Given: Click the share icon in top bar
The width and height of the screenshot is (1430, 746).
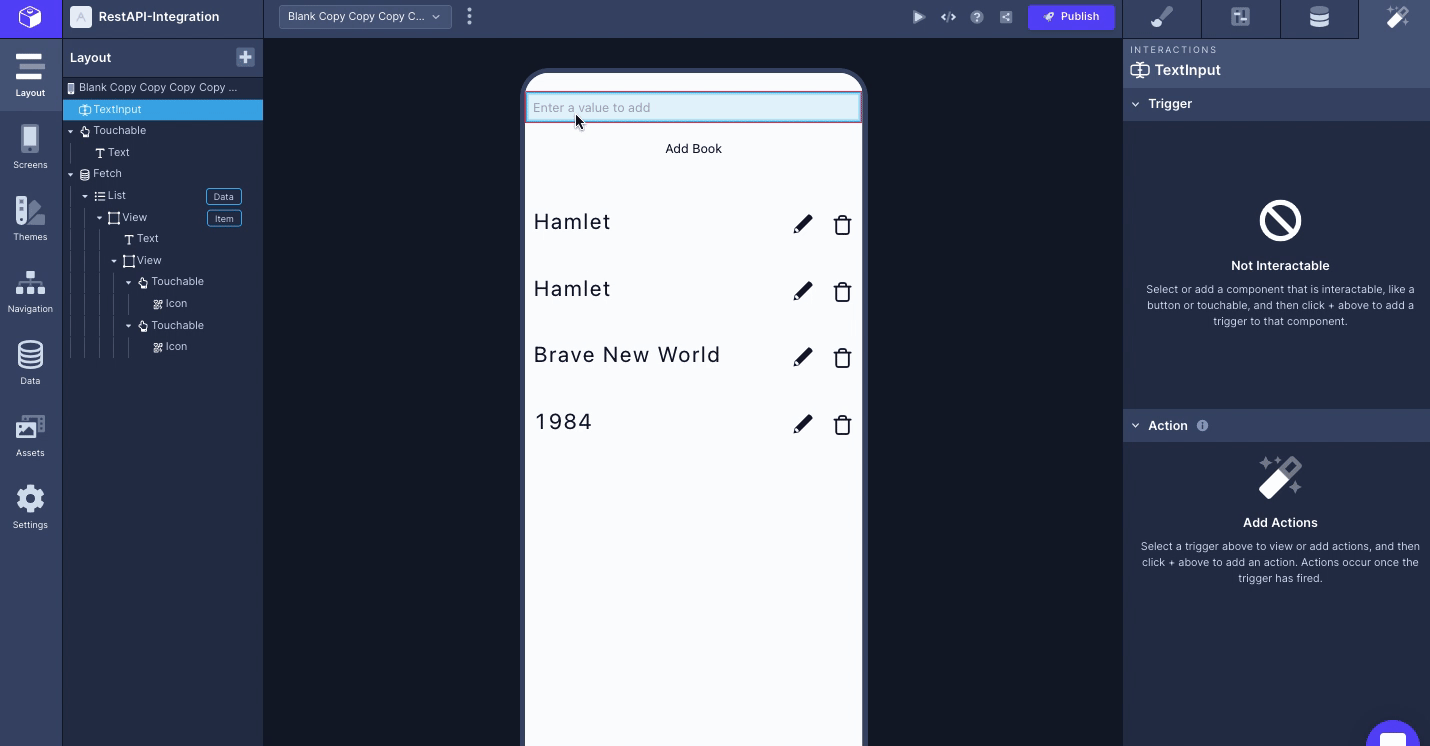Looking at the screenshot, I should point(1006,17).
